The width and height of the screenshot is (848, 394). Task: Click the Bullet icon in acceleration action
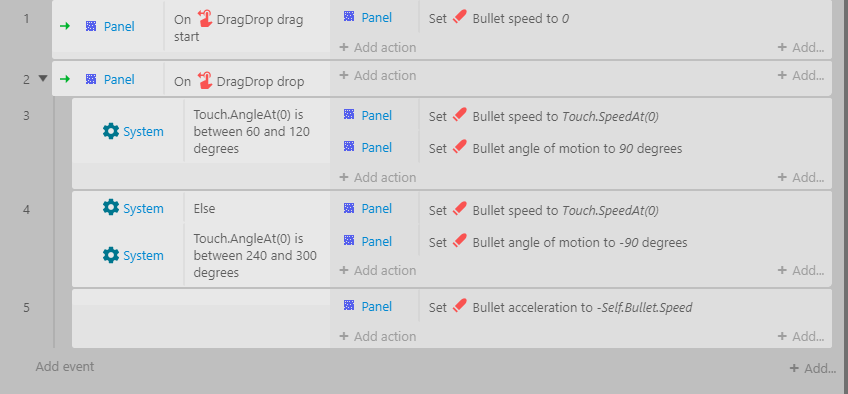459,306
